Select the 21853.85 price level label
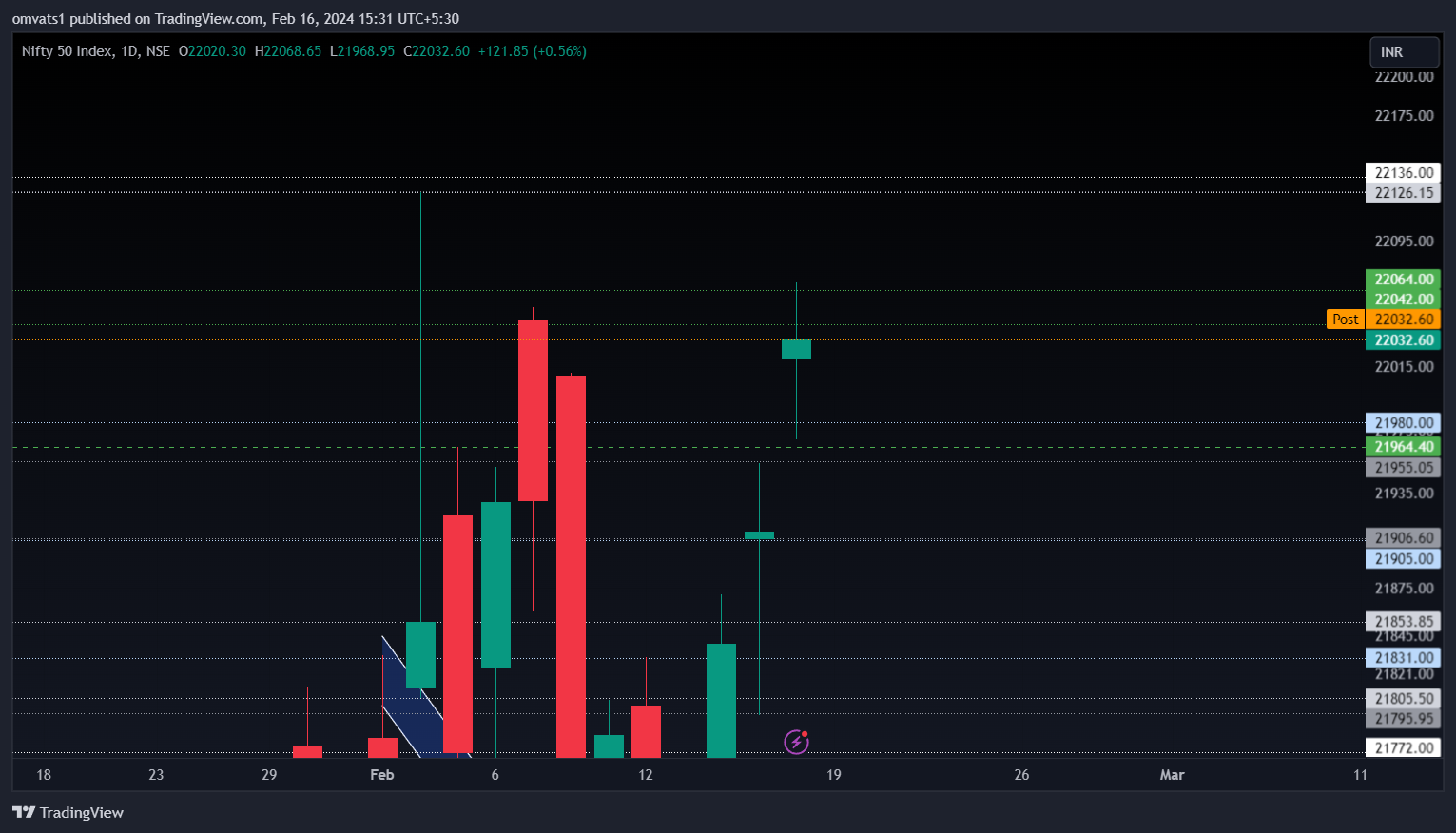Image resolution: width=1456 pixels, height=833 pixels. click(x=1403, y=622)
